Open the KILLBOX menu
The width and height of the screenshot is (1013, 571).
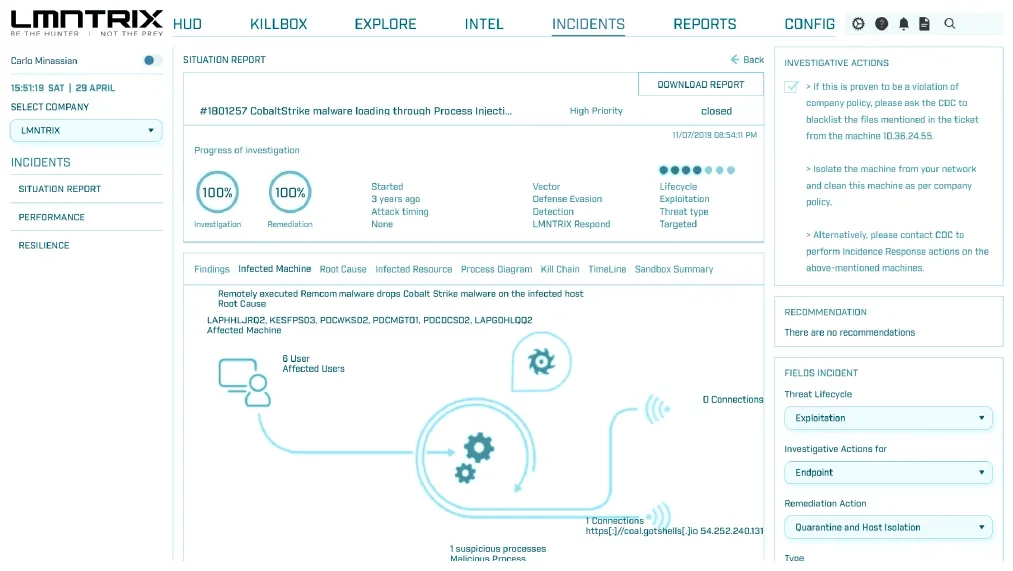click(x=278, y=25)
